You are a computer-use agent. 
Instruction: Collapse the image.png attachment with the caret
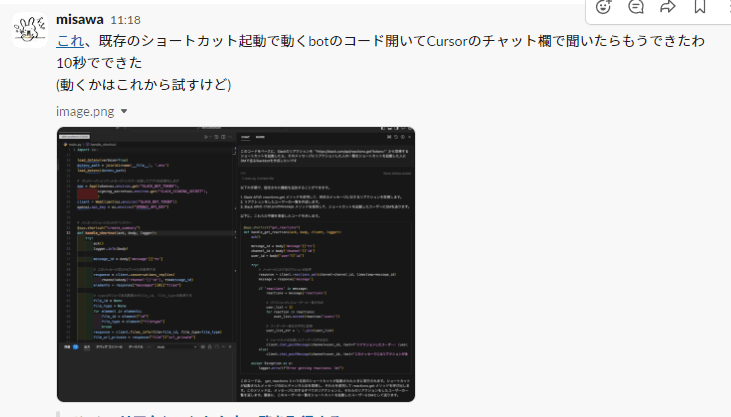[x=124, y=111]
